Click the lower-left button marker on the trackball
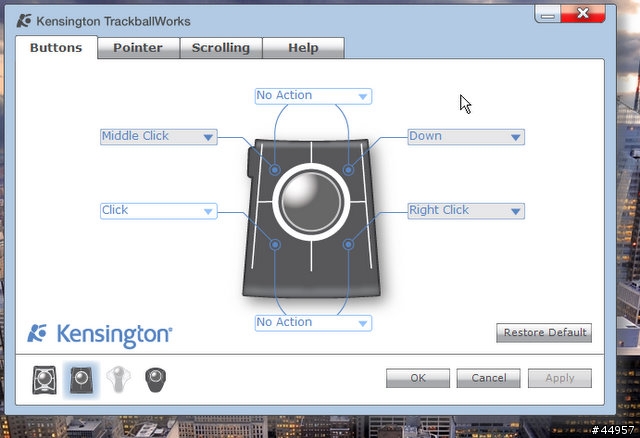This screenshot has width=640, height=438. click(275, 244)
